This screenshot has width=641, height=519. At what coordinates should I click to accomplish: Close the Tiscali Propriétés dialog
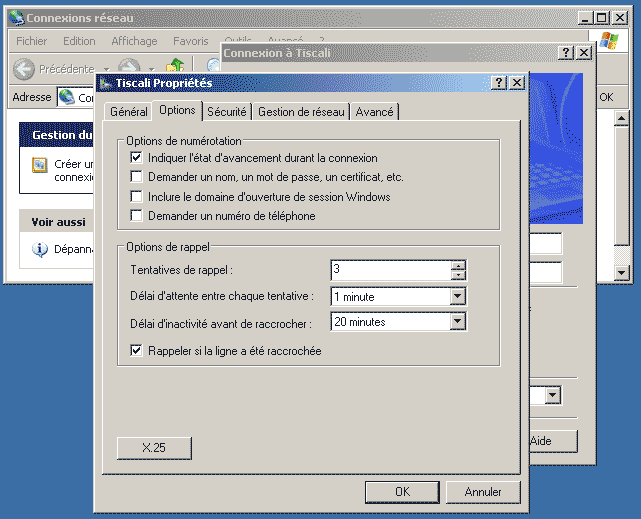(x=517, y=83)
